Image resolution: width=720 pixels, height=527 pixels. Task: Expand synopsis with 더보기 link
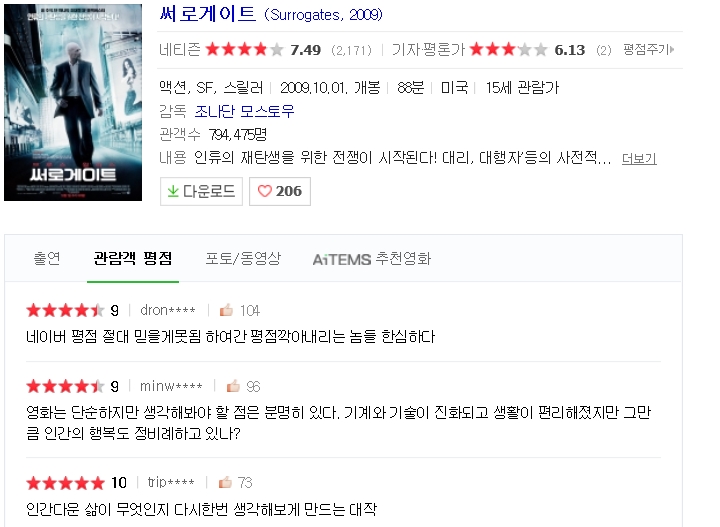pyautogui.click(x=639, y=158)
